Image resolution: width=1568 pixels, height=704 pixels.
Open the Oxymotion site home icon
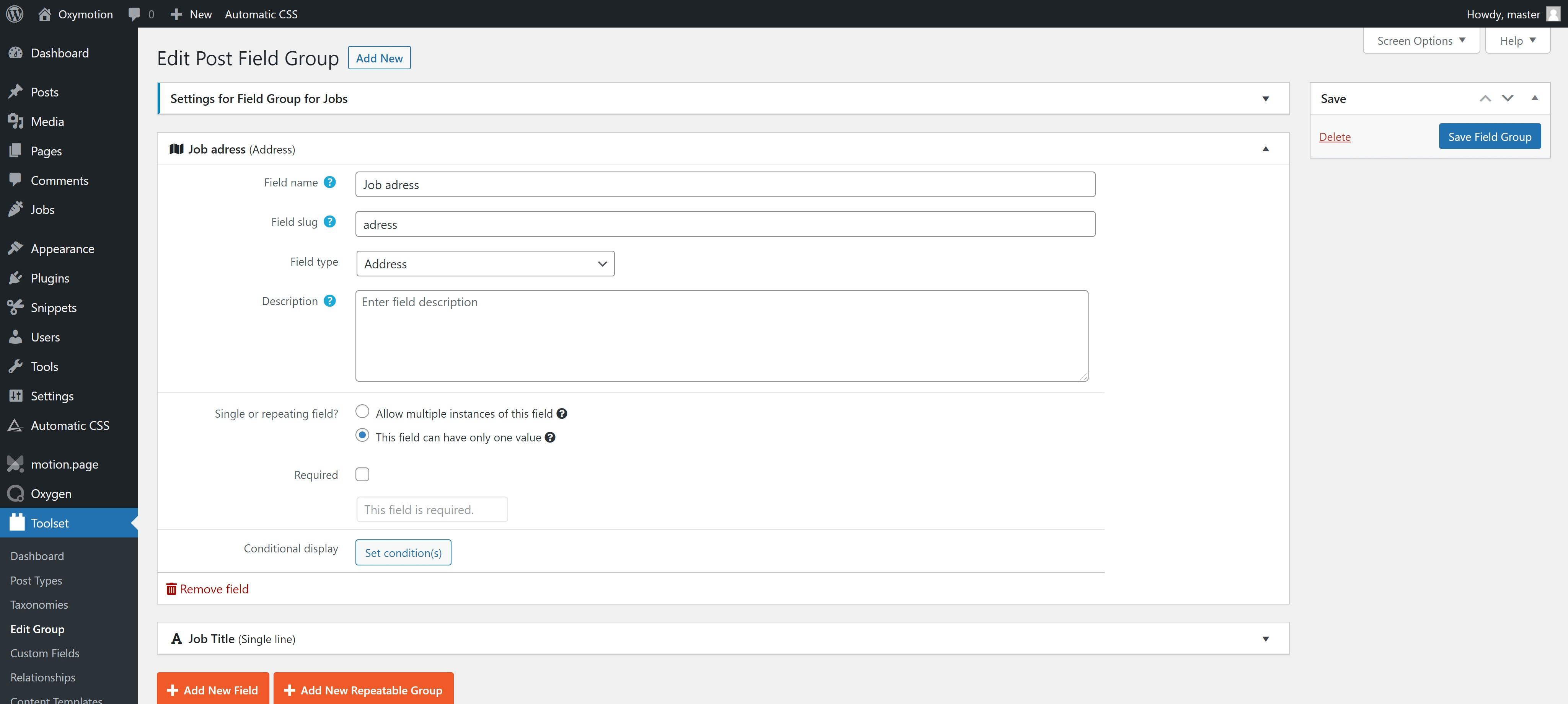pos(44,14)
